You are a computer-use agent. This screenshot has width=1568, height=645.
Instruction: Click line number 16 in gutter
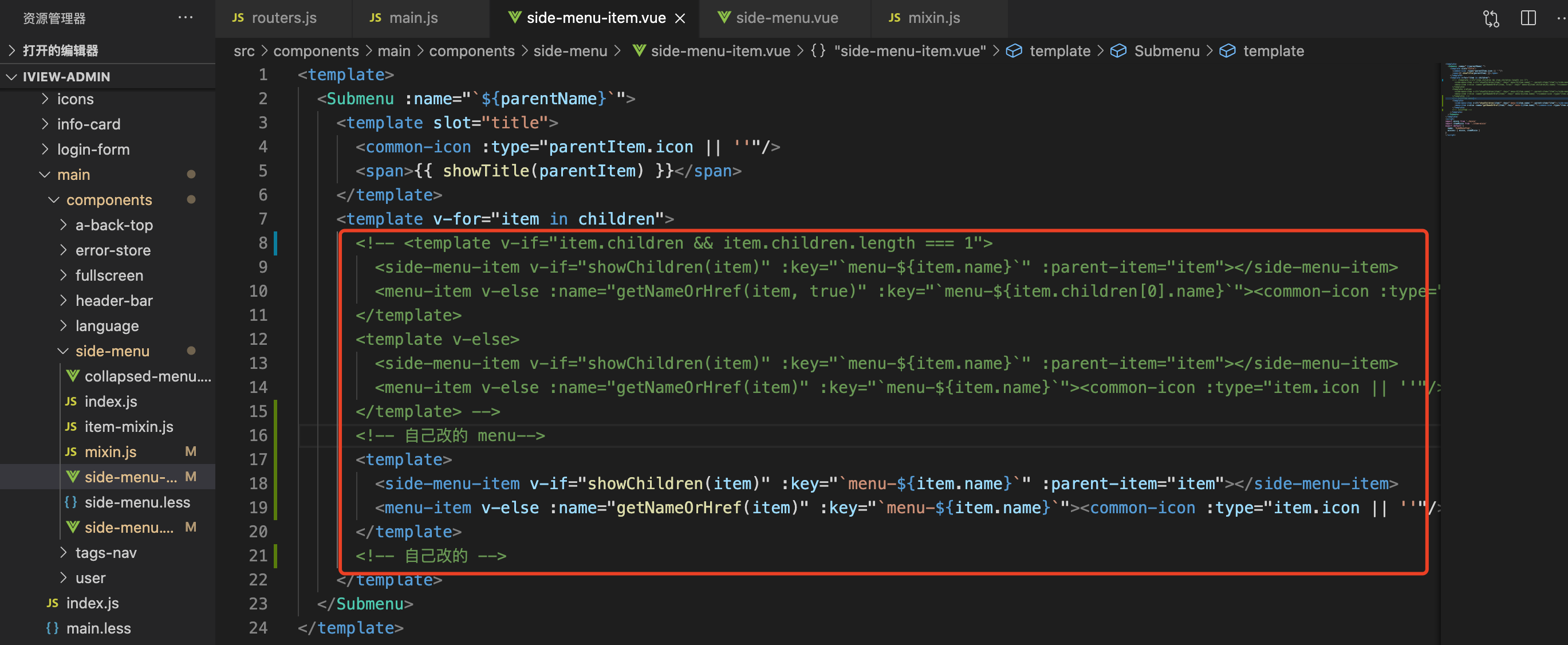pos(258,435)
